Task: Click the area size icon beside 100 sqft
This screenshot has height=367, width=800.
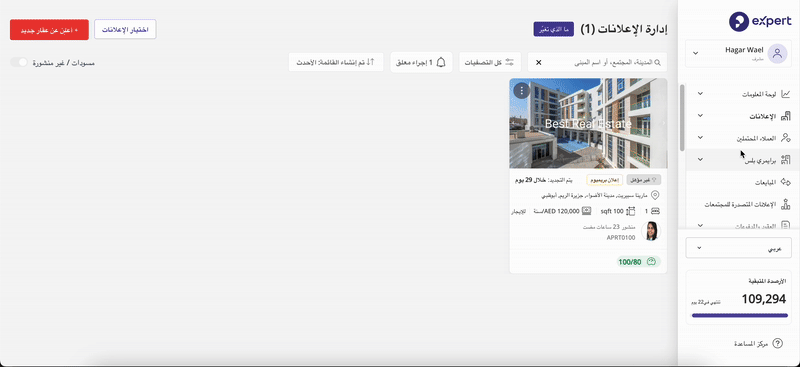Action: coord(631,211)
